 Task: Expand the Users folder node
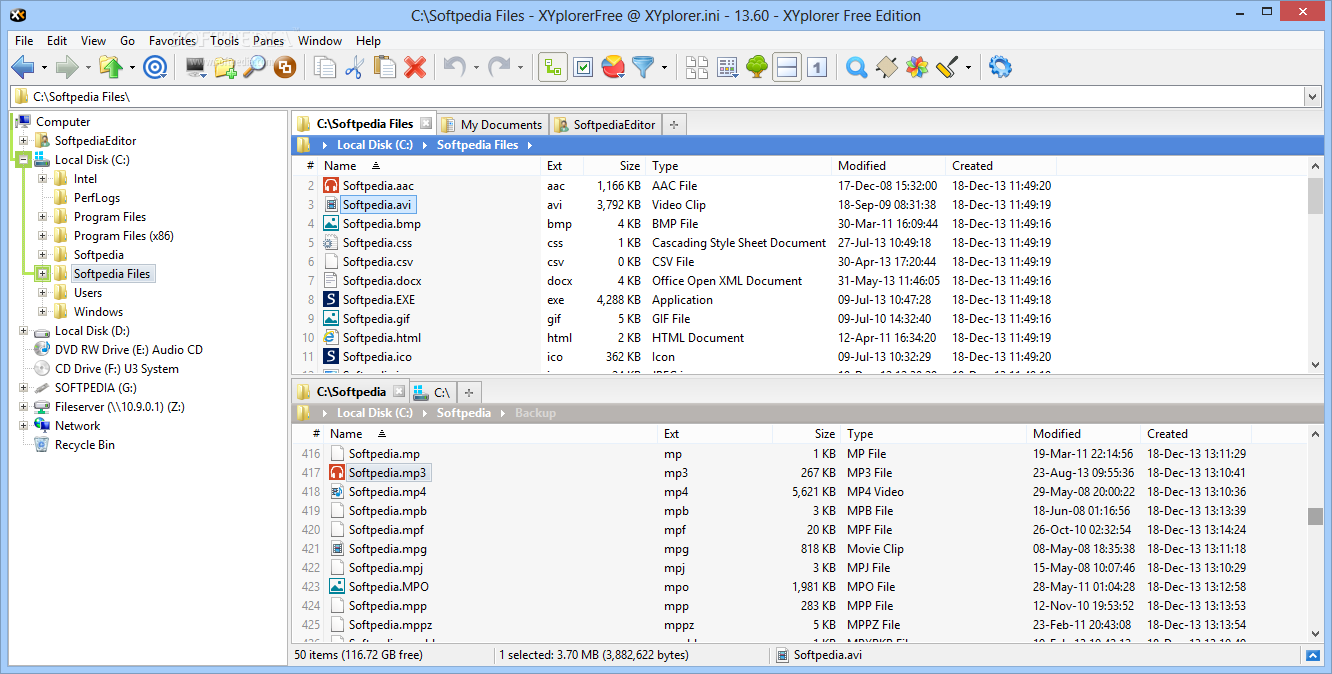click(42, 293)
